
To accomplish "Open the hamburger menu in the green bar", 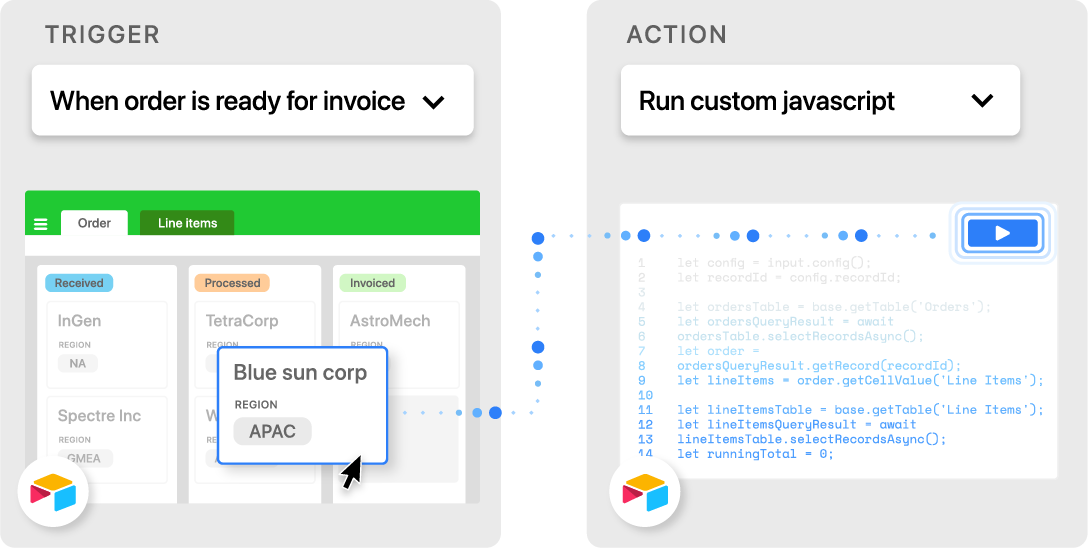I will (x=41, y=224).
